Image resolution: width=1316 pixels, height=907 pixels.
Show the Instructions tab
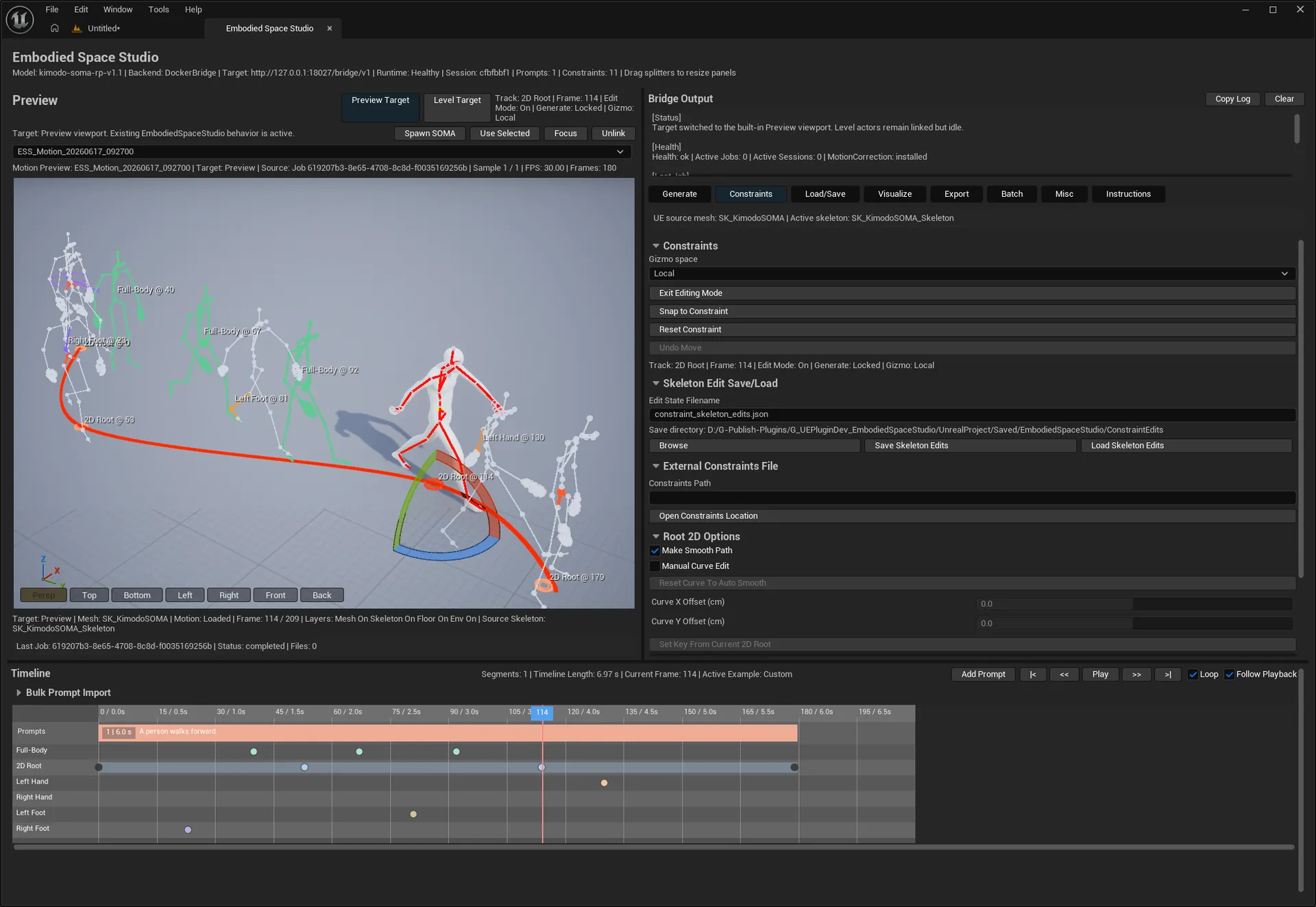tap(1128, 194)
